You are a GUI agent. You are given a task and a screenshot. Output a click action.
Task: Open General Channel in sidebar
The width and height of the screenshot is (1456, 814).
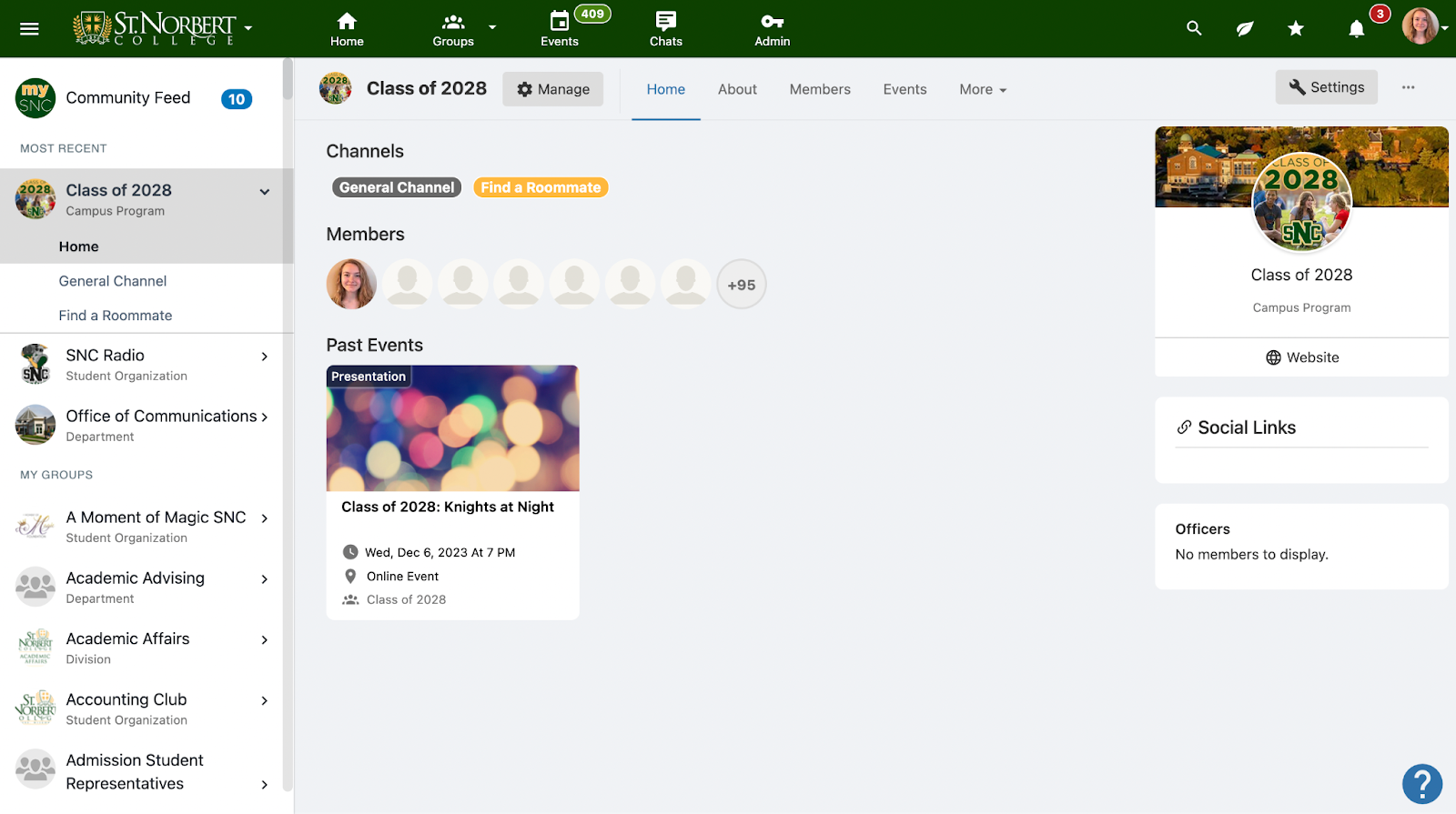[x=113, y=281]
